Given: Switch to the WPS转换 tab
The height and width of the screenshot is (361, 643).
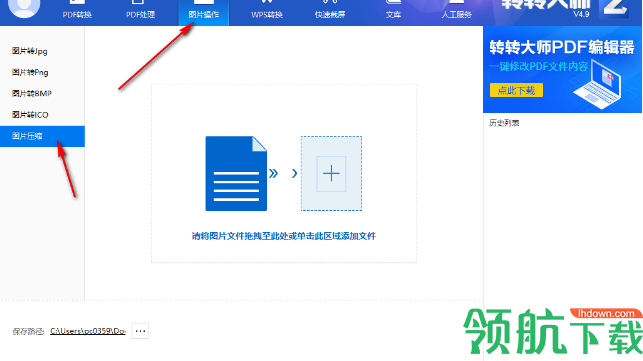Looking at the screenshot, I should pos(267,13).
